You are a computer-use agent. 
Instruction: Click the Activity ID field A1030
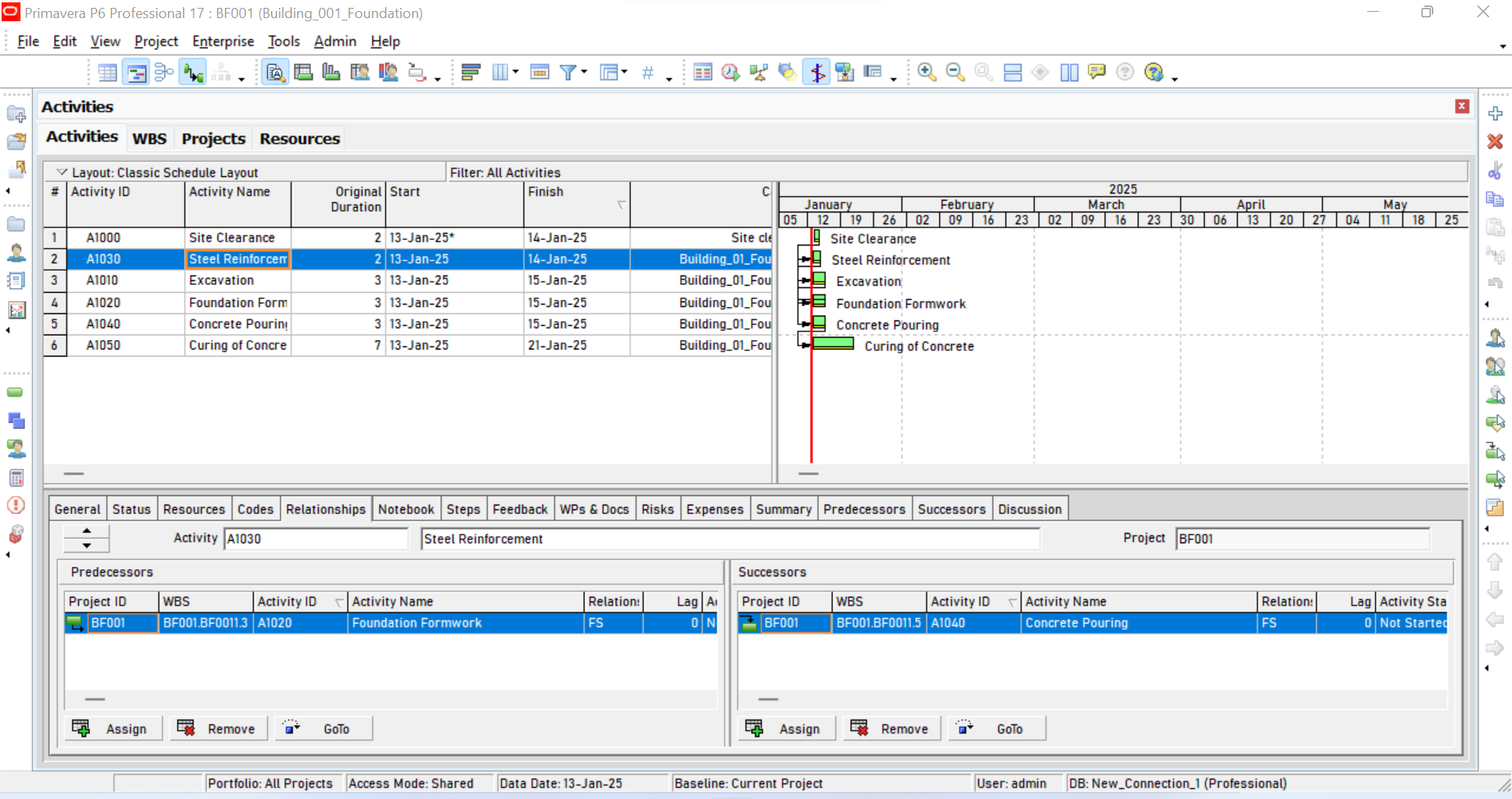coord(316,539)
